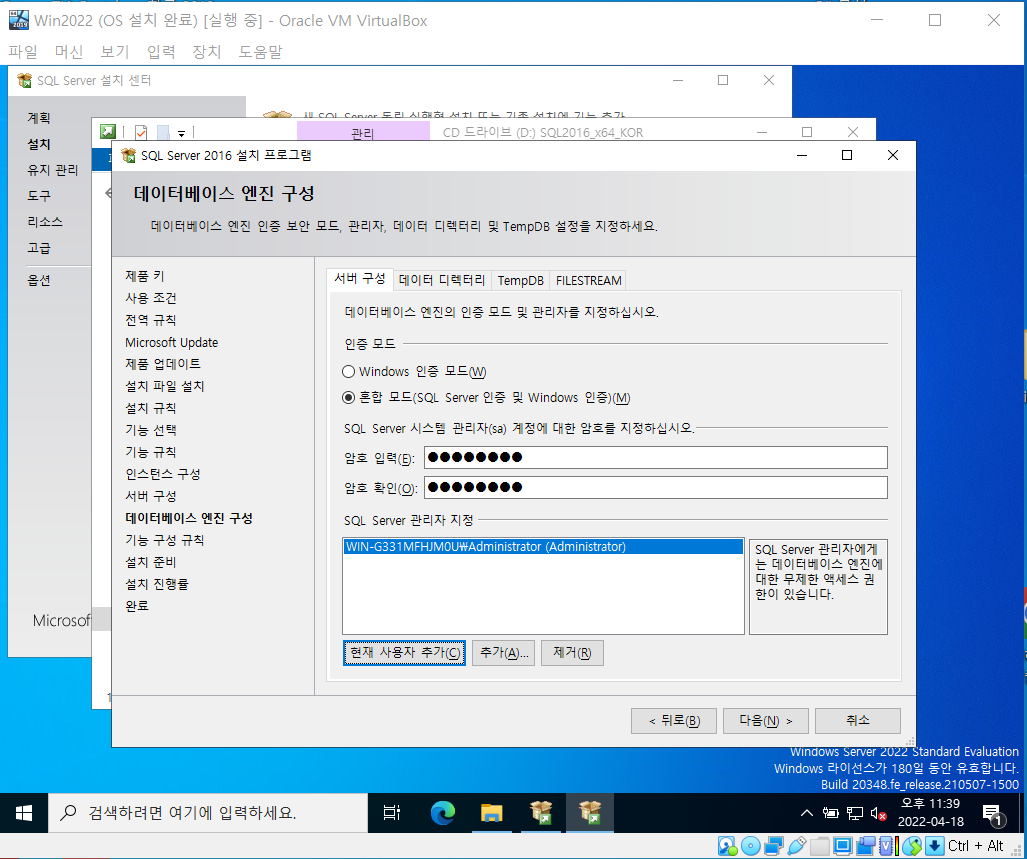Click 제거(R) button
Viewport: 1027px width, 859px height.
pos(572,653)
